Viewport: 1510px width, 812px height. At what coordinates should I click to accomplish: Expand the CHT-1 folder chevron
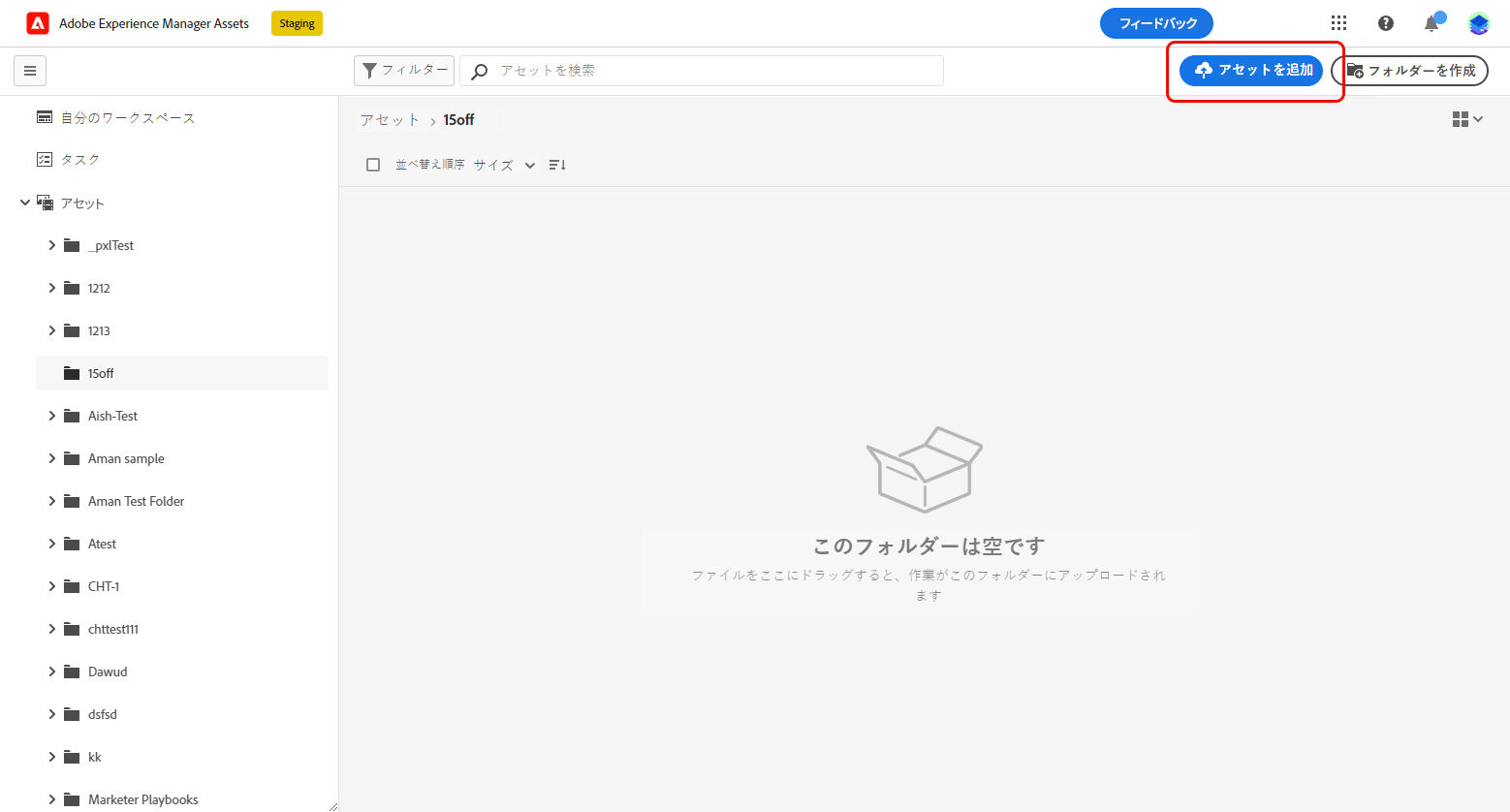(x=52, y=586)
